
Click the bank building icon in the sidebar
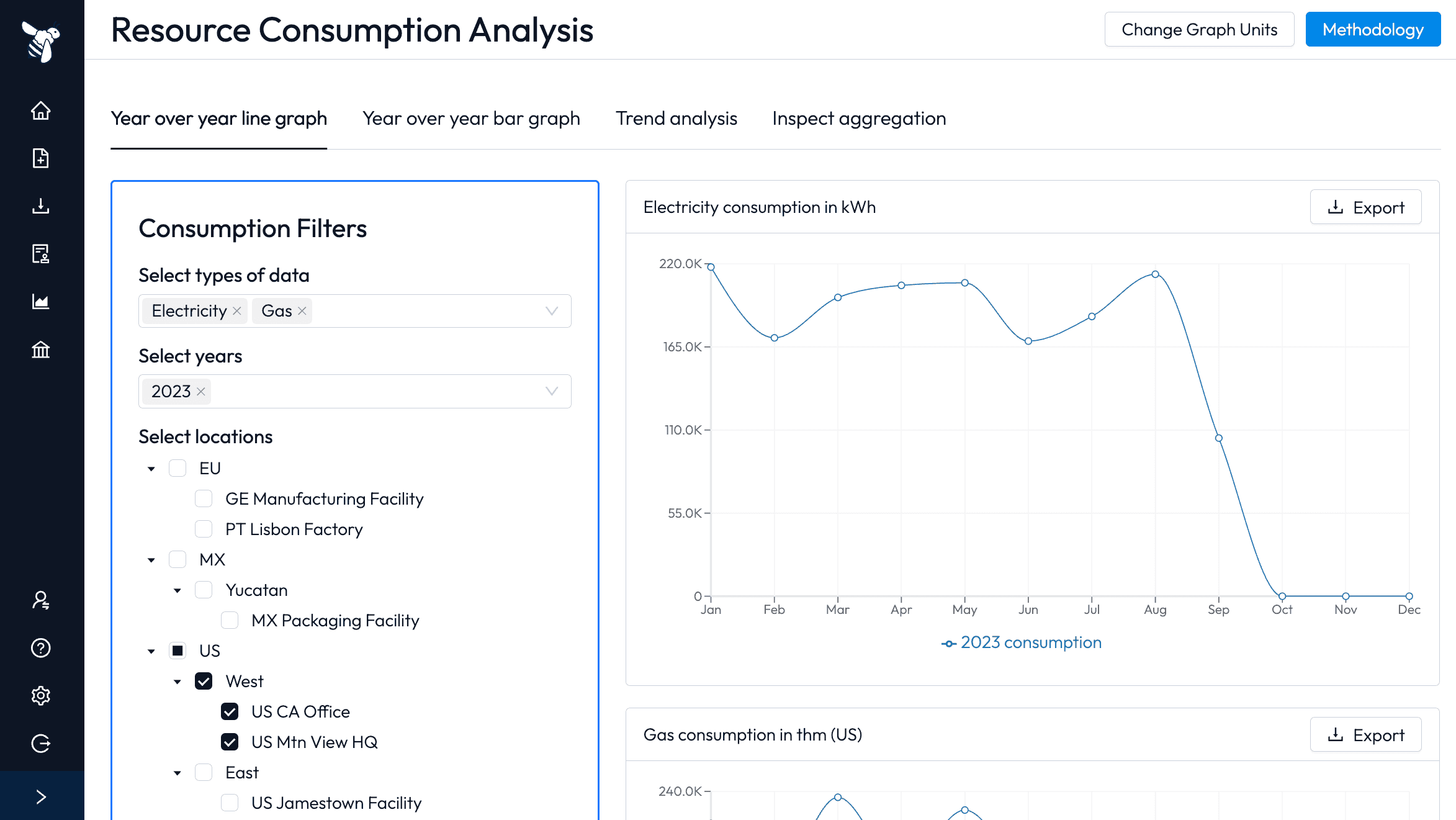point(41,349)
